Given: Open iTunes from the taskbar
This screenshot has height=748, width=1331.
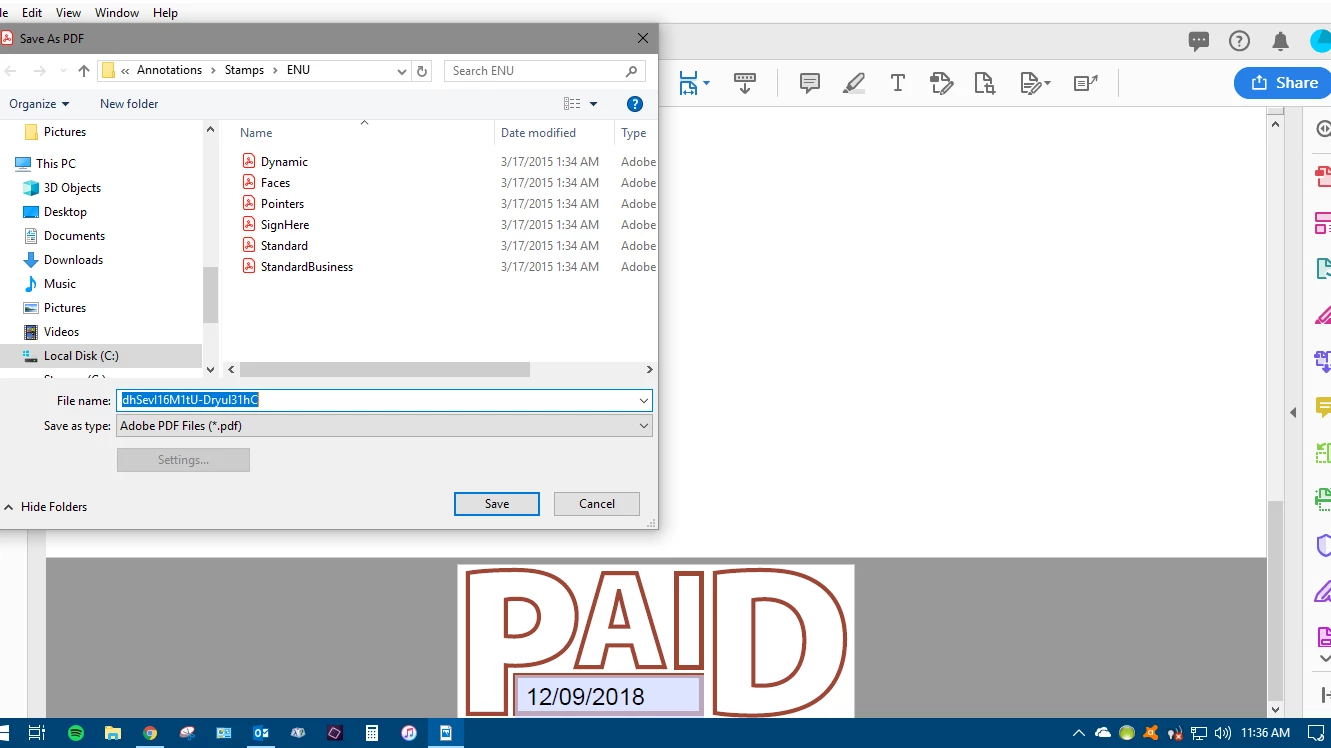Looking at the screenshot, I should pyautogui.click(x=409, y=733).
